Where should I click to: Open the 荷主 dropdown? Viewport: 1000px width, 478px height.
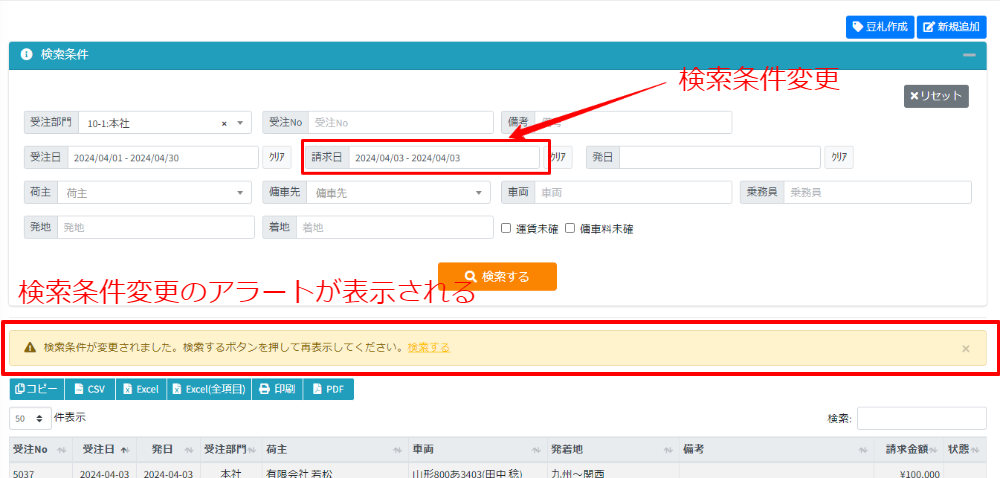[x=241, y=193]
